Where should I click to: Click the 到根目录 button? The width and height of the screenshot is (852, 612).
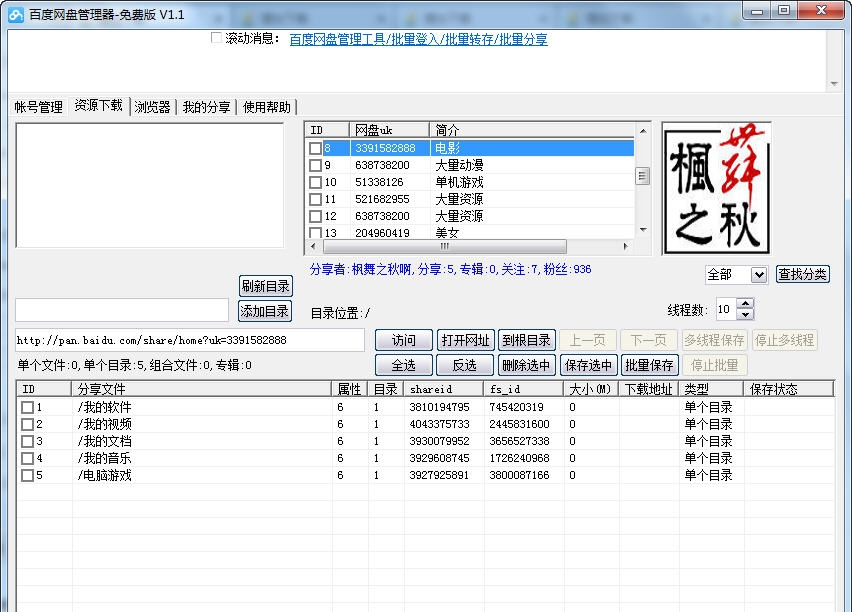[x=528, y=339]
